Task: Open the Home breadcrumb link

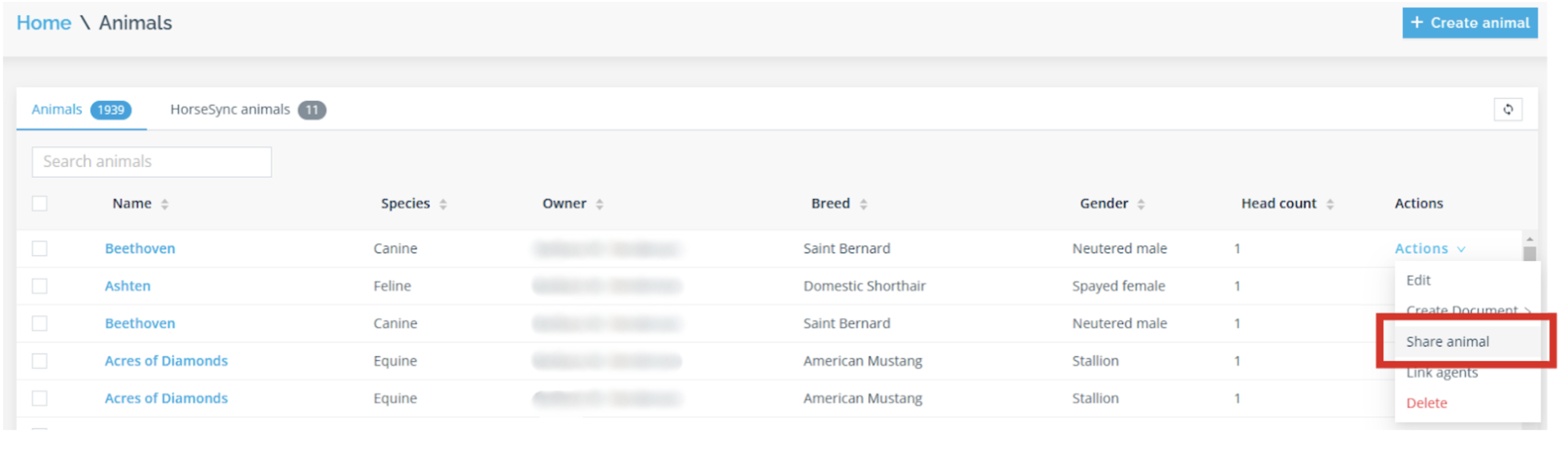Action: tap(43, 23)
